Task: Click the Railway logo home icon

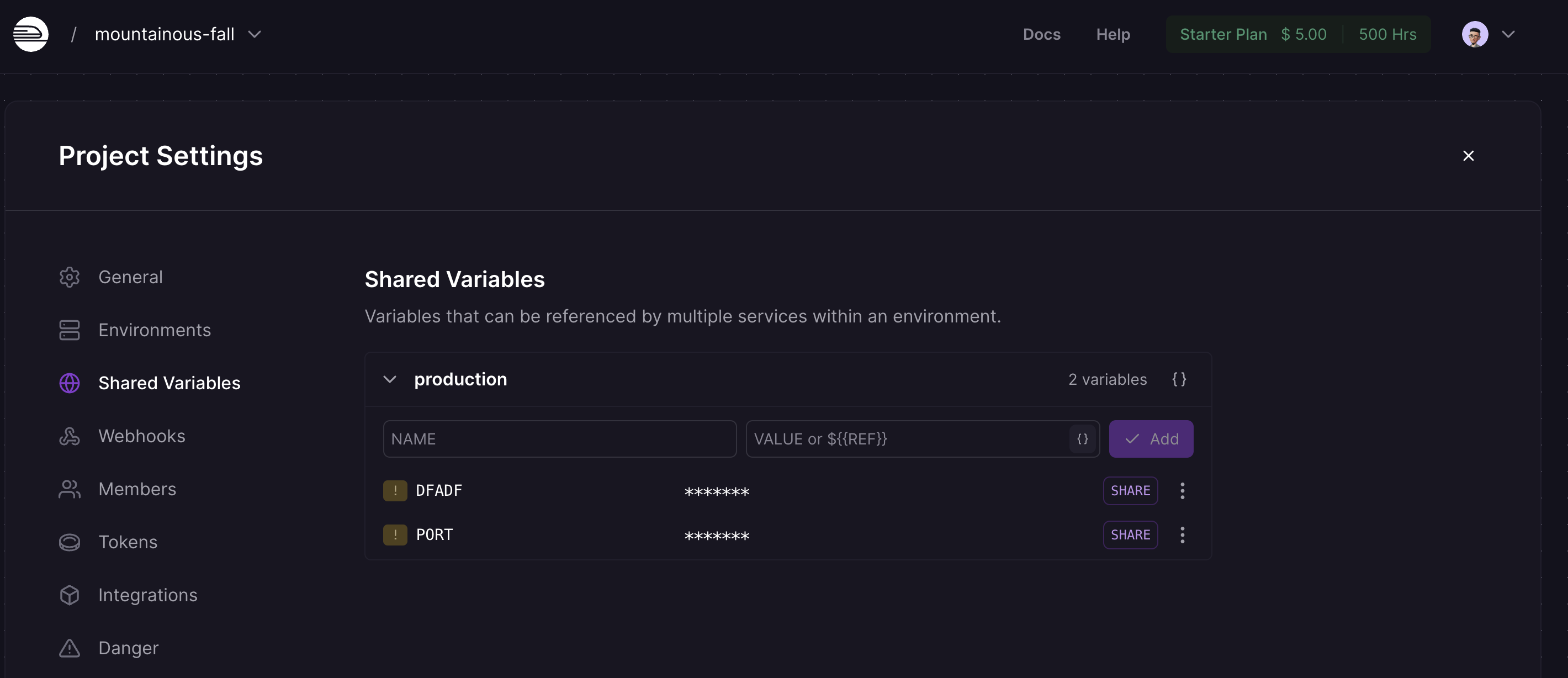Action: click(x=31, y=34)
